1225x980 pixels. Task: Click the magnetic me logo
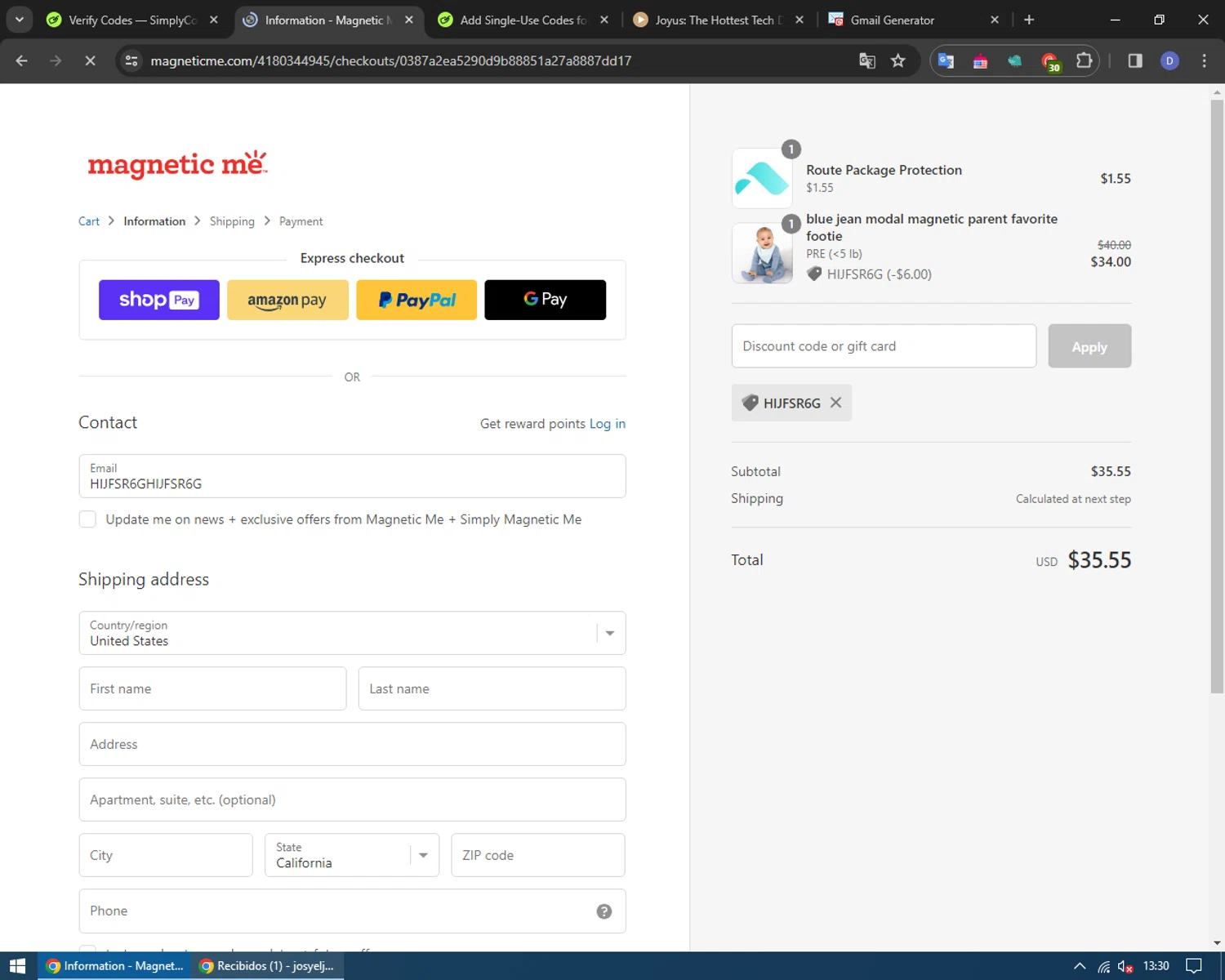[177, 163]
